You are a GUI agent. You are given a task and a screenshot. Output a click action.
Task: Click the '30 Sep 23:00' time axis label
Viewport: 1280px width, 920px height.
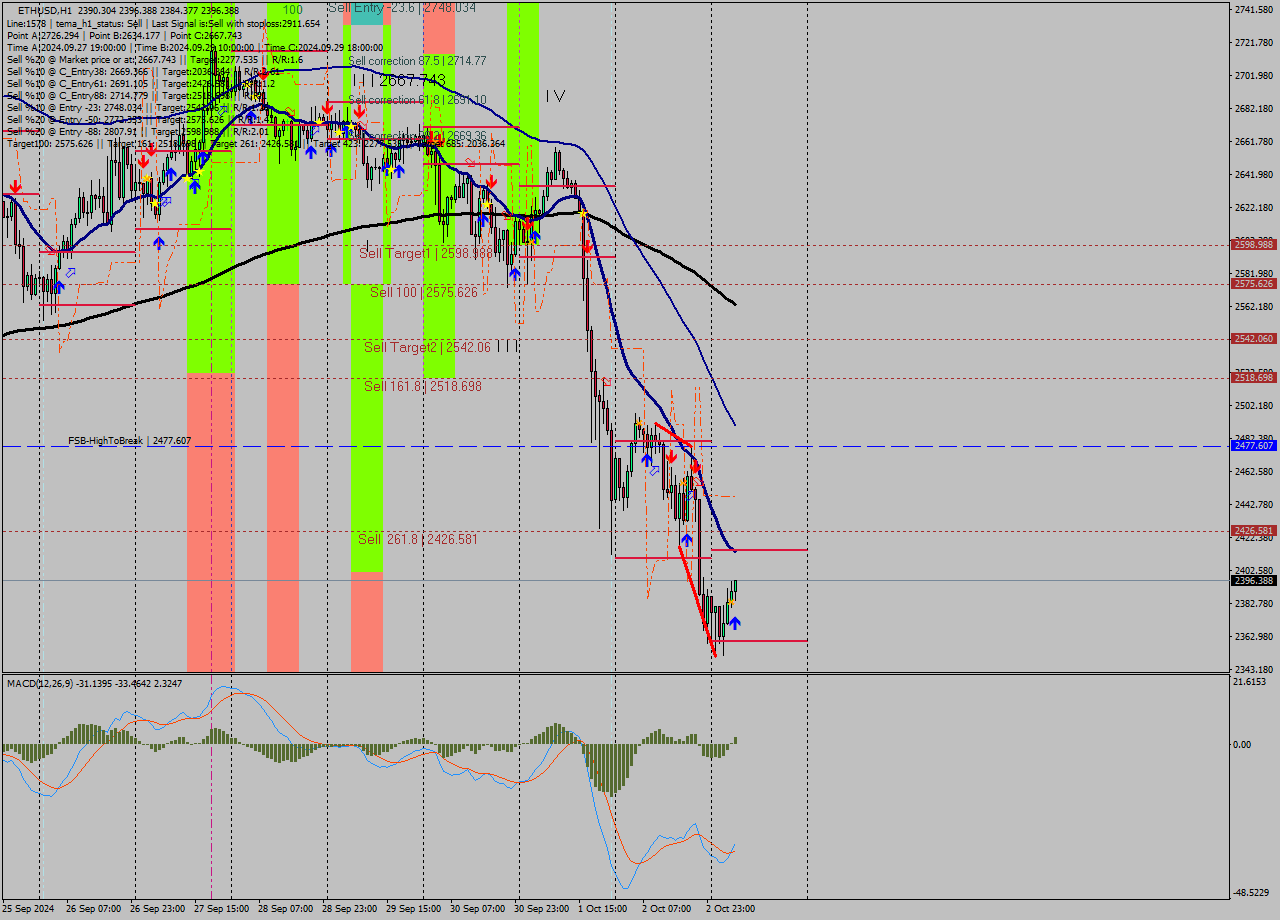tap(541, 909)
